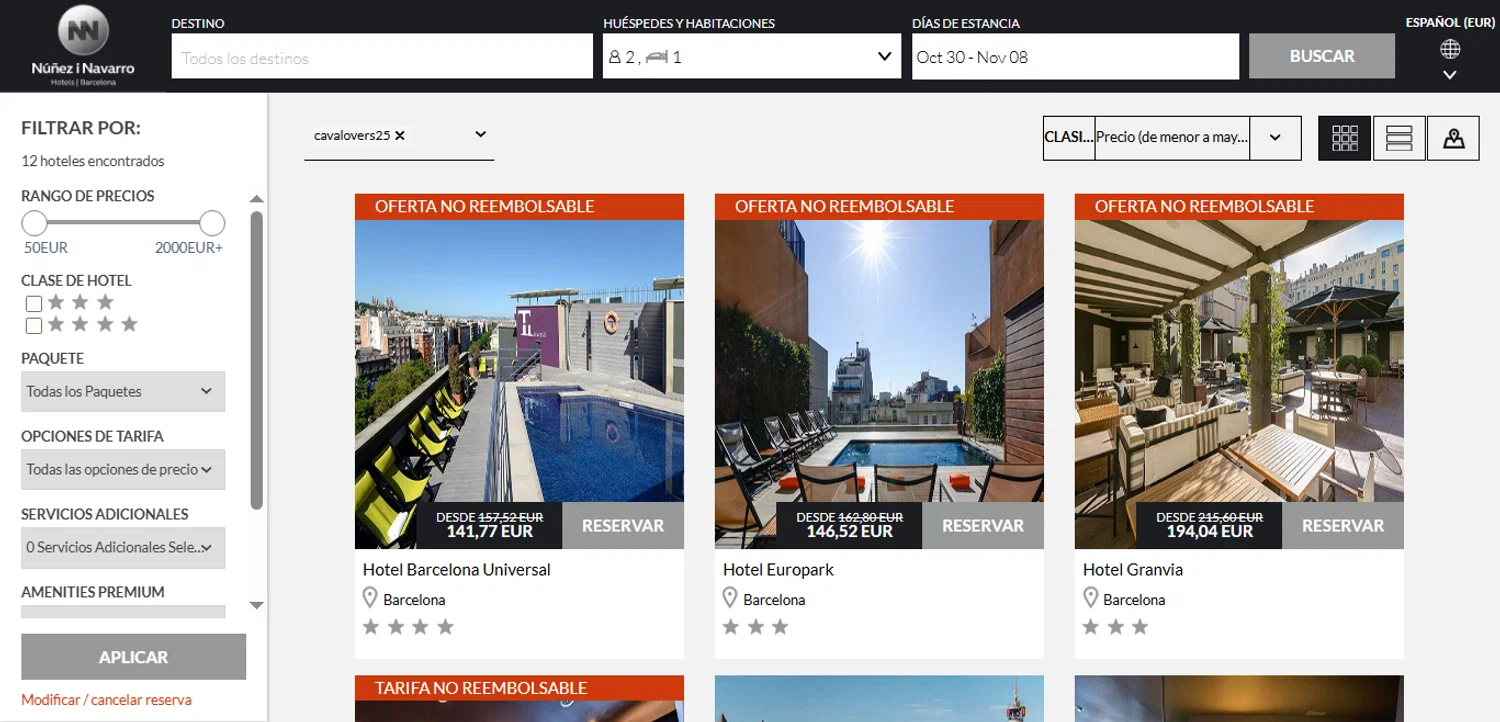Check the three-star hotel class box
The width and height of the screenshot is (1500, 722).
click(34, 304)
